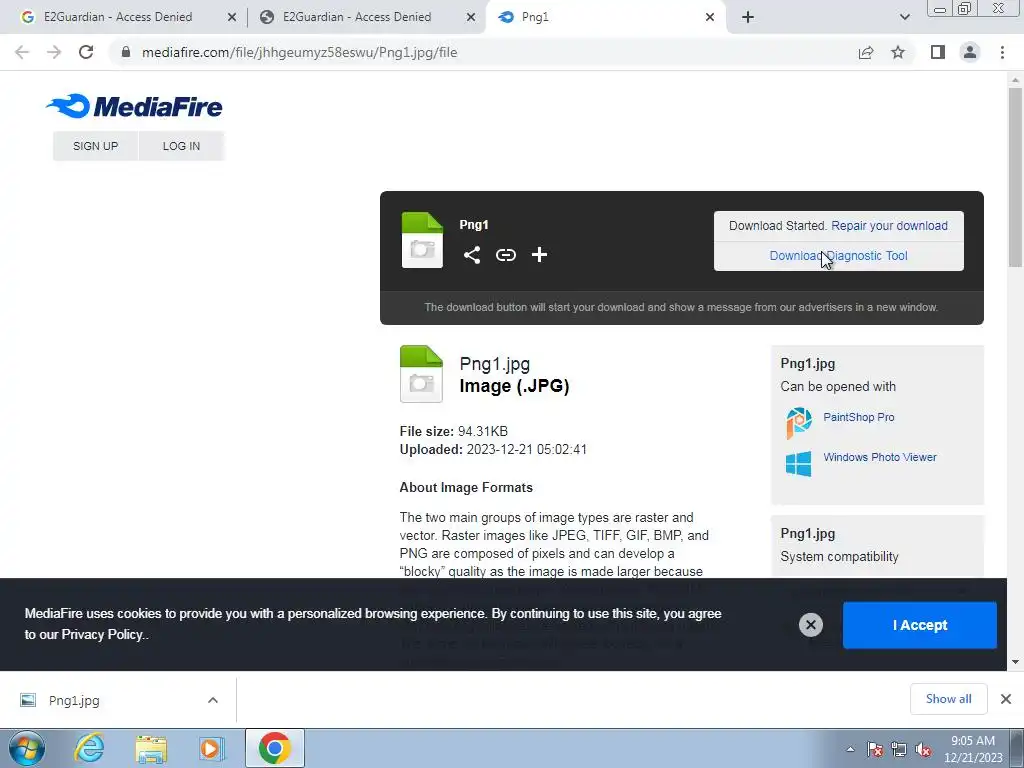1024x768 pixels.
Task: Click the 'Image (.JPG)' heading
Action: pos(515,386)
